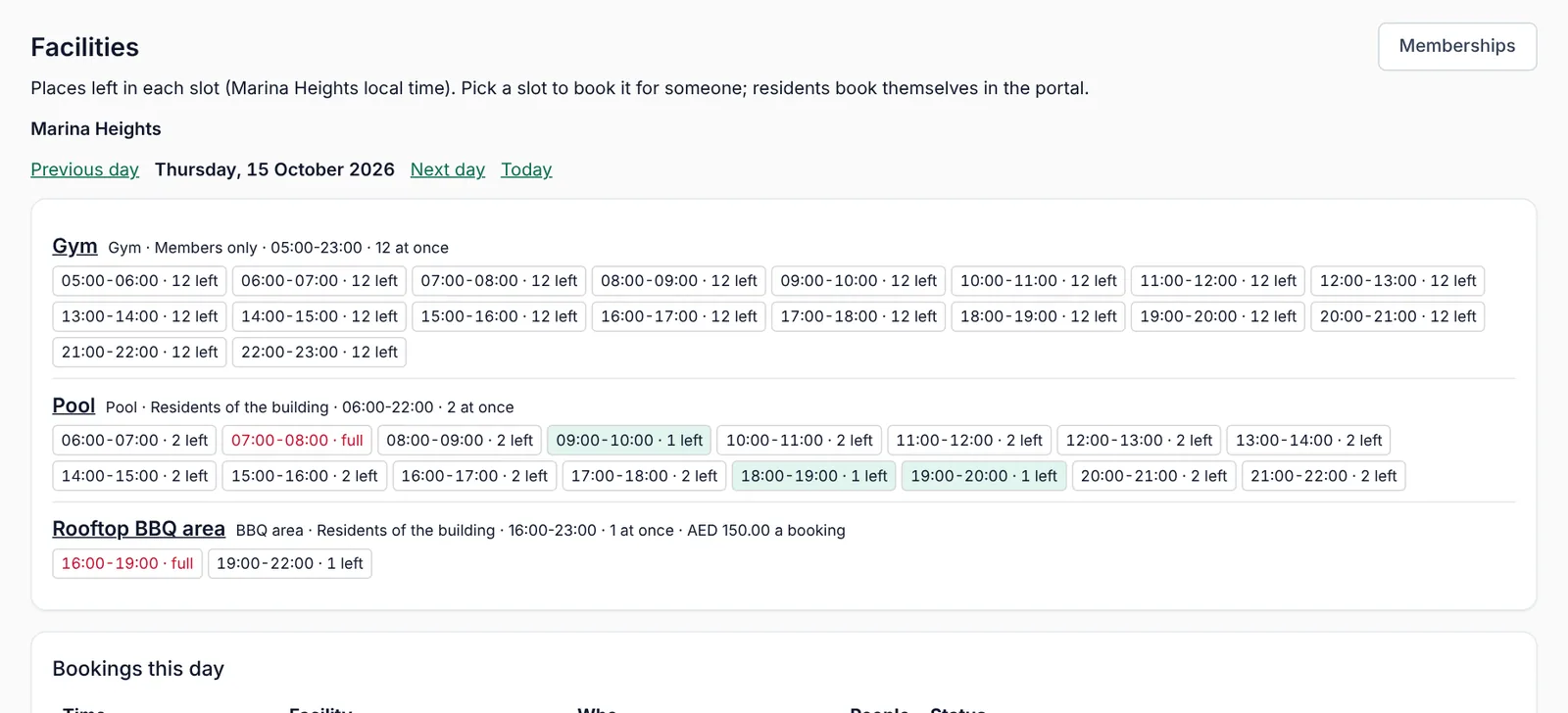Book the Gym 19:00-20:00 slot
The height and width of the screenshot is (713, 1568).
pos(1218,316)
